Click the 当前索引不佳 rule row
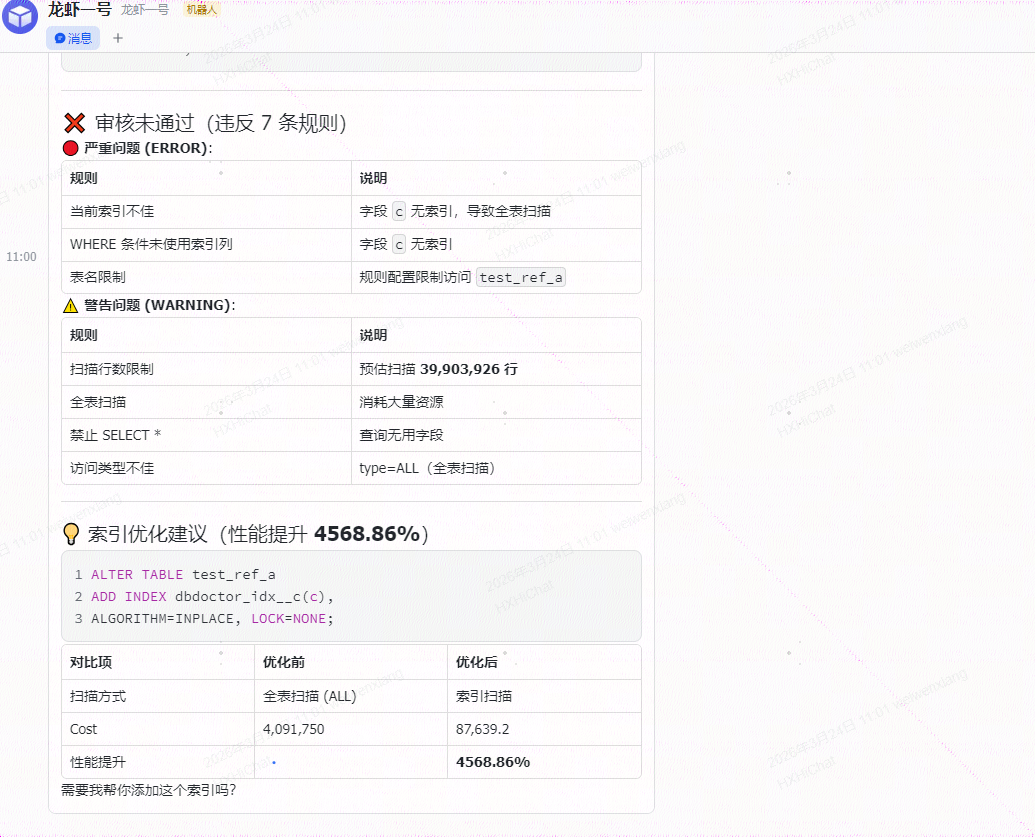 pyautogui.click(x=351, y=211)
